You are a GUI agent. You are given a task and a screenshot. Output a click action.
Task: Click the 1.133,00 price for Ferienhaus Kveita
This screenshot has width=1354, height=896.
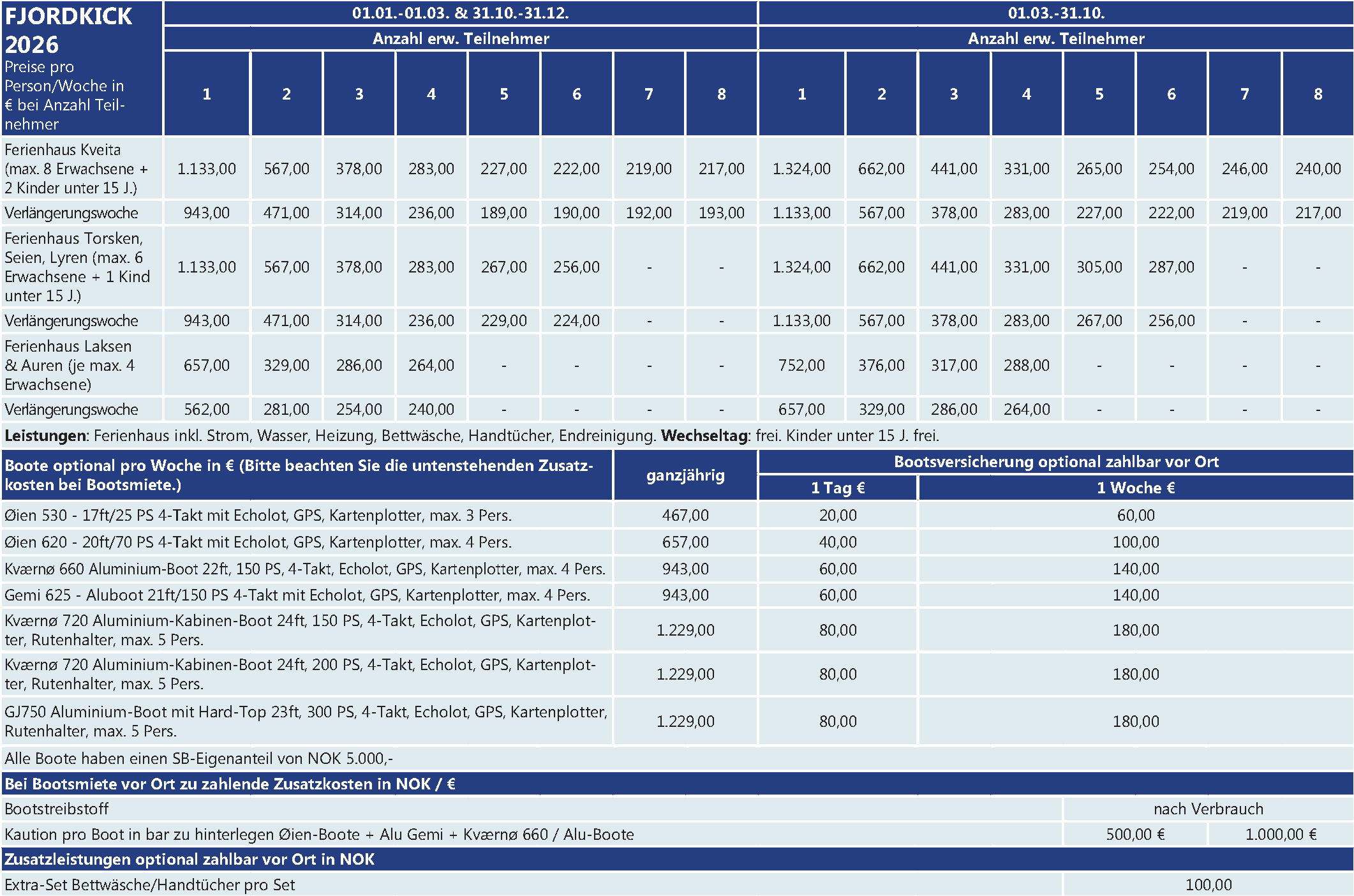[x=206, y=169]
